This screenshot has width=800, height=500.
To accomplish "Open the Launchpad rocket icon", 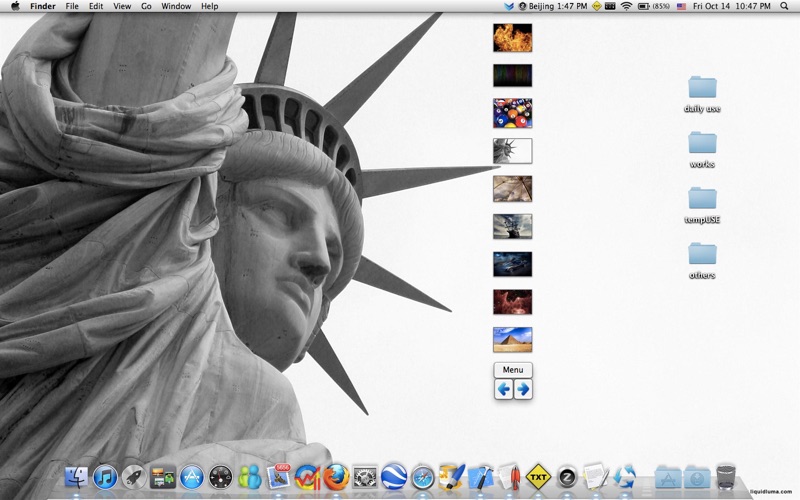I will click(134, 478).
